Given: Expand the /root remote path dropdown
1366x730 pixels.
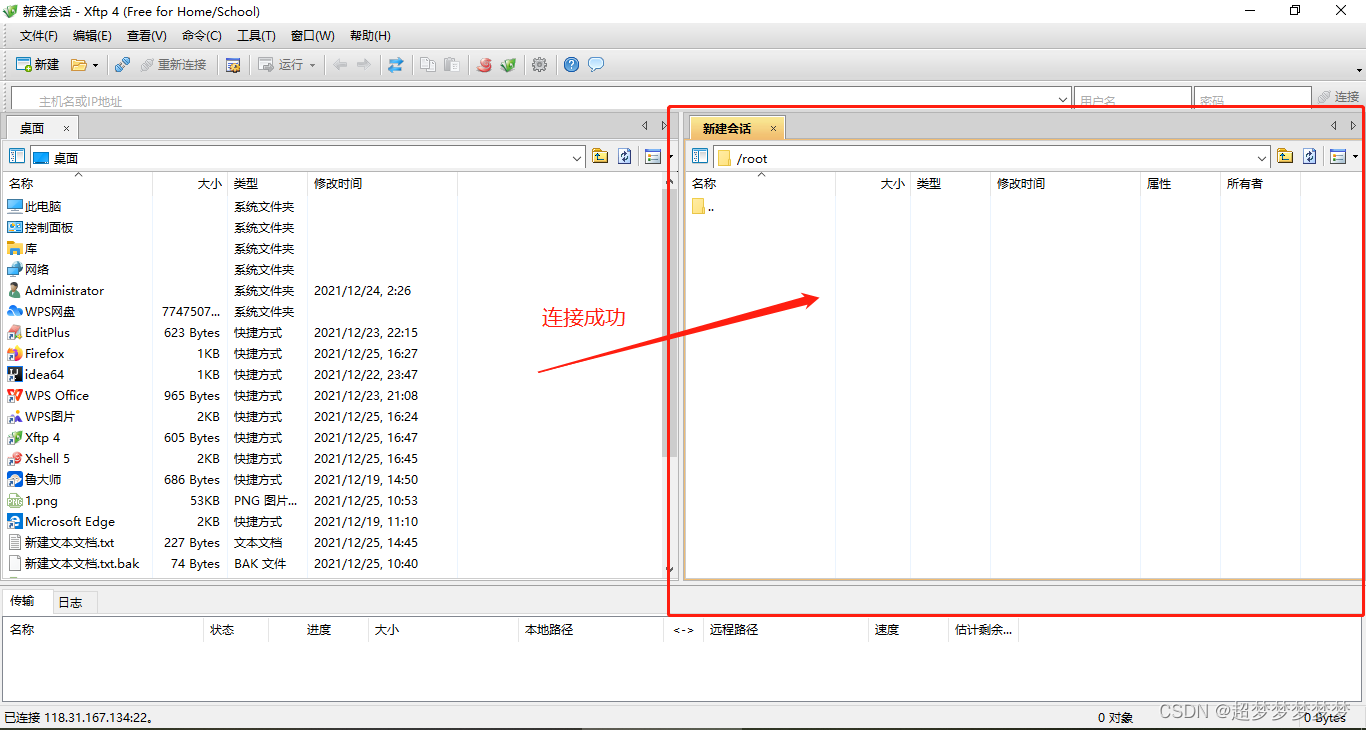Looking at the screenshot, I should pos(1262,158).
